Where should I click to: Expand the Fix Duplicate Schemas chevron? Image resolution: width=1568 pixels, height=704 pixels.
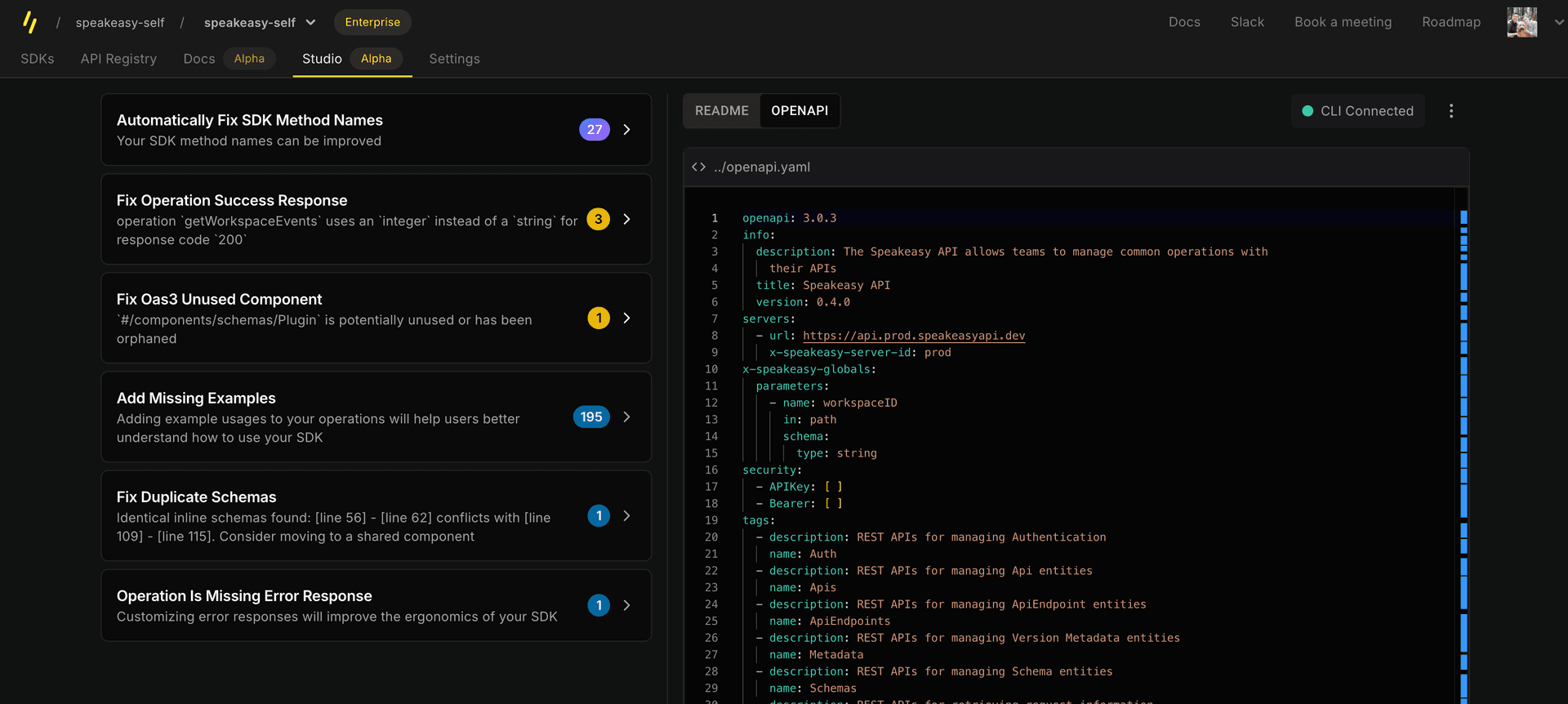pyautogui.click(x=626, y=515)
